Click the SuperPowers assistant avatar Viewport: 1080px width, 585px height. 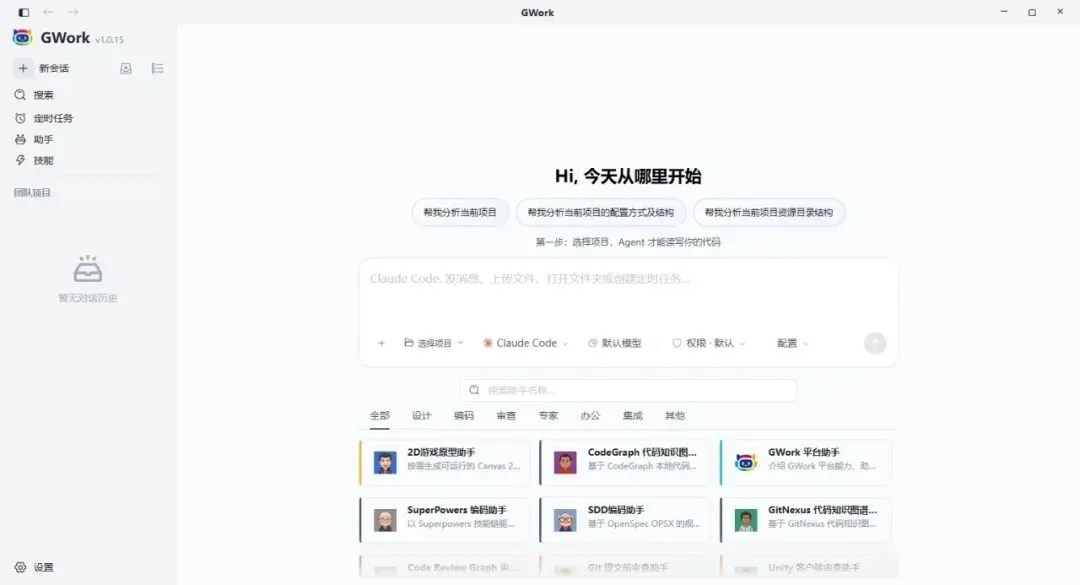tap(385, 520)
